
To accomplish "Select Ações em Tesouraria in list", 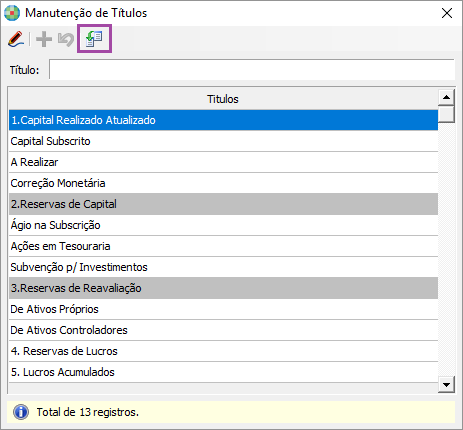I will point(223,246).
